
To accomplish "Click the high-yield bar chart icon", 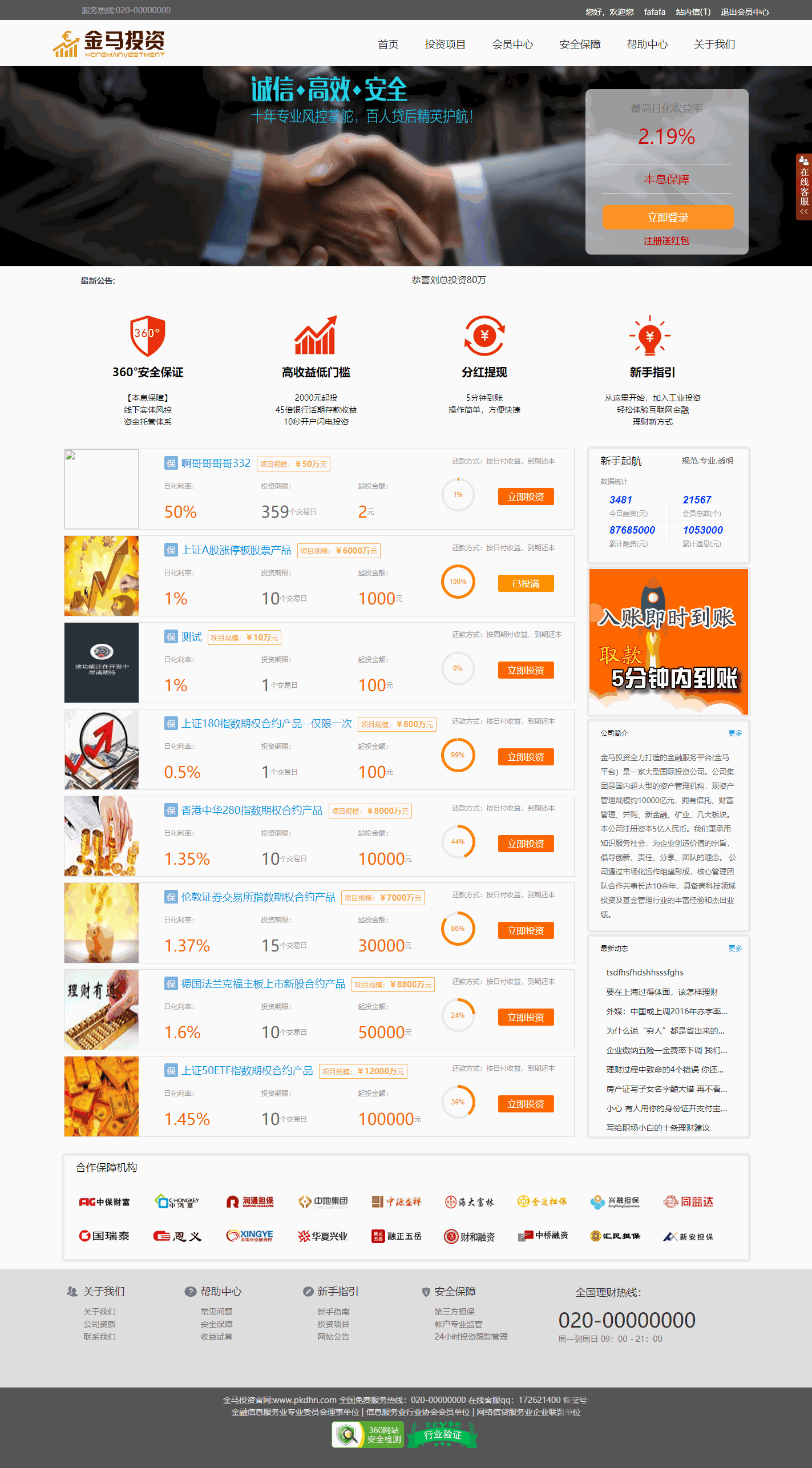I will [316, 335].
